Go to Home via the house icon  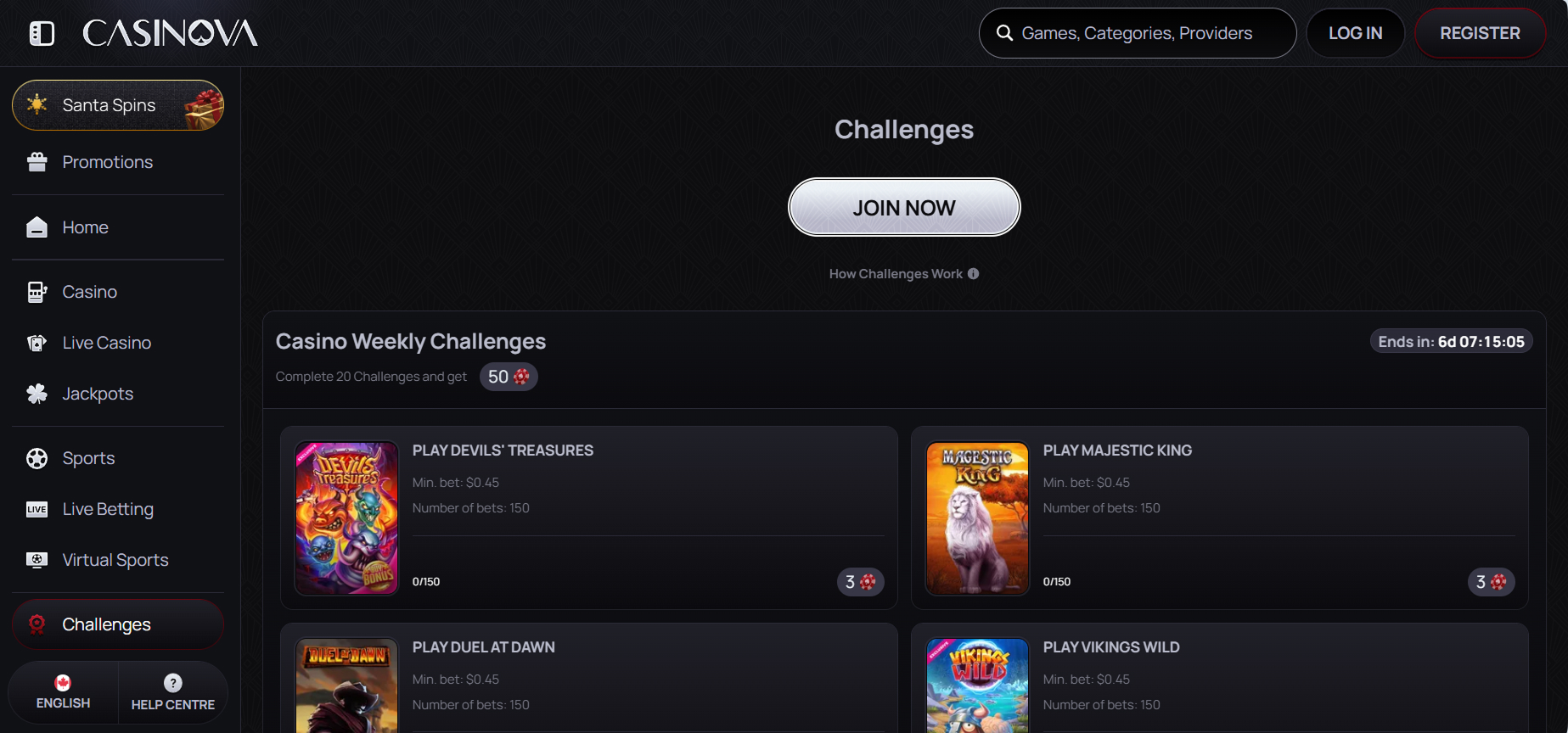[x=37, y=227]
